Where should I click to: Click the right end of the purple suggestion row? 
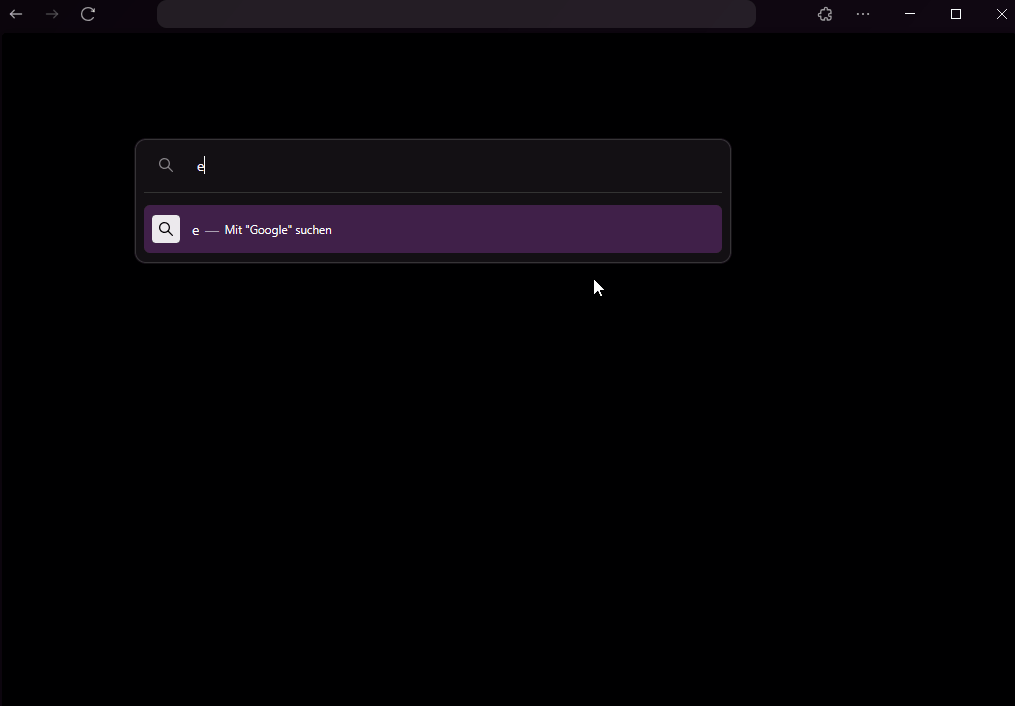[x=690, y=229]
